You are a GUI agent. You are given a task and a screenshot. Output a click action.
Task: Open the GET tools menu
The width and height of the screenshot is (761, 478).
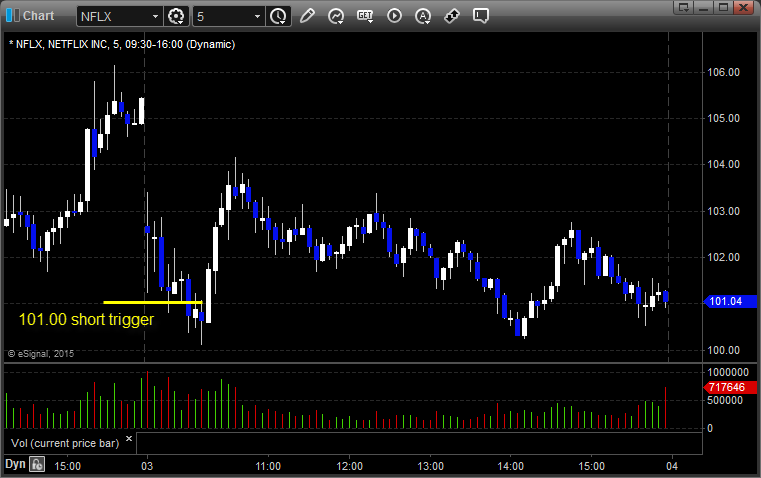click(365, 16)
